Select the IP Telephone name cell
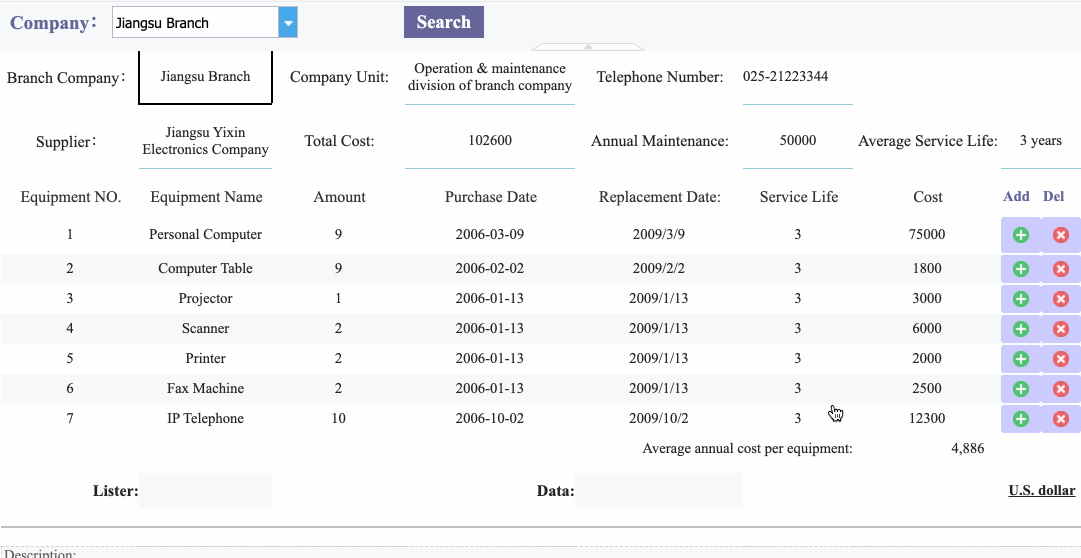The width and height of the screenshot is (1081, 558). [205, 419]
